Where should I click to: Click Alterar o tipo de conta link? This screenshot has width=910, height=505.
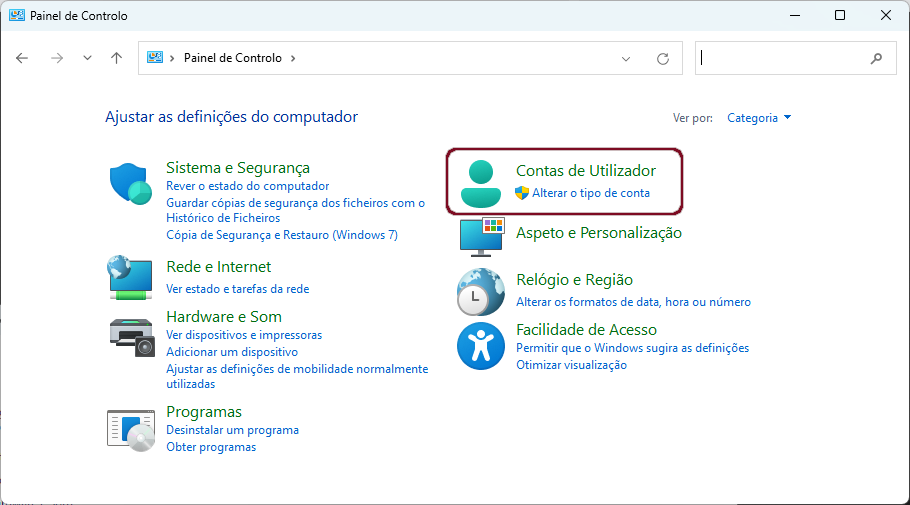pos(591,193)
